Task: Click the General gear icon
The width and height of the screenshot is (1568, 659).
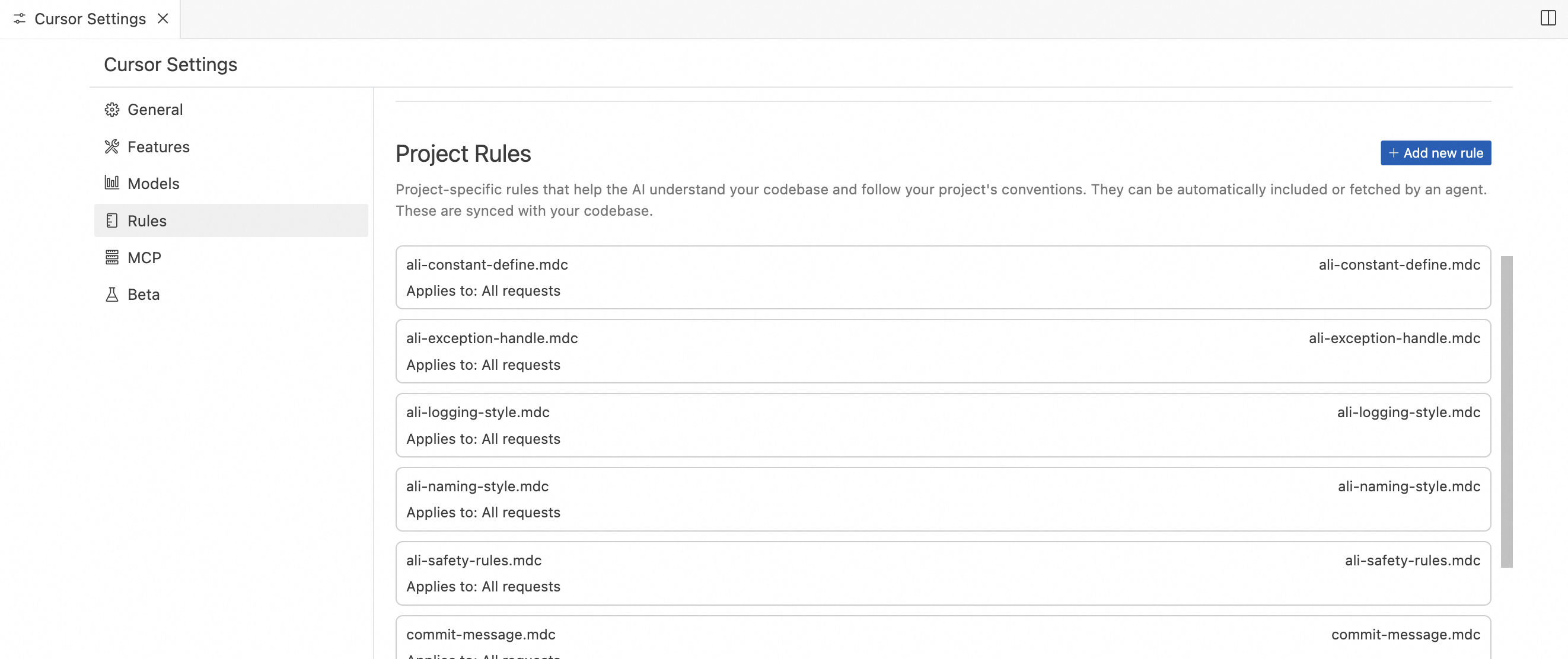Action: pos(112,110)
